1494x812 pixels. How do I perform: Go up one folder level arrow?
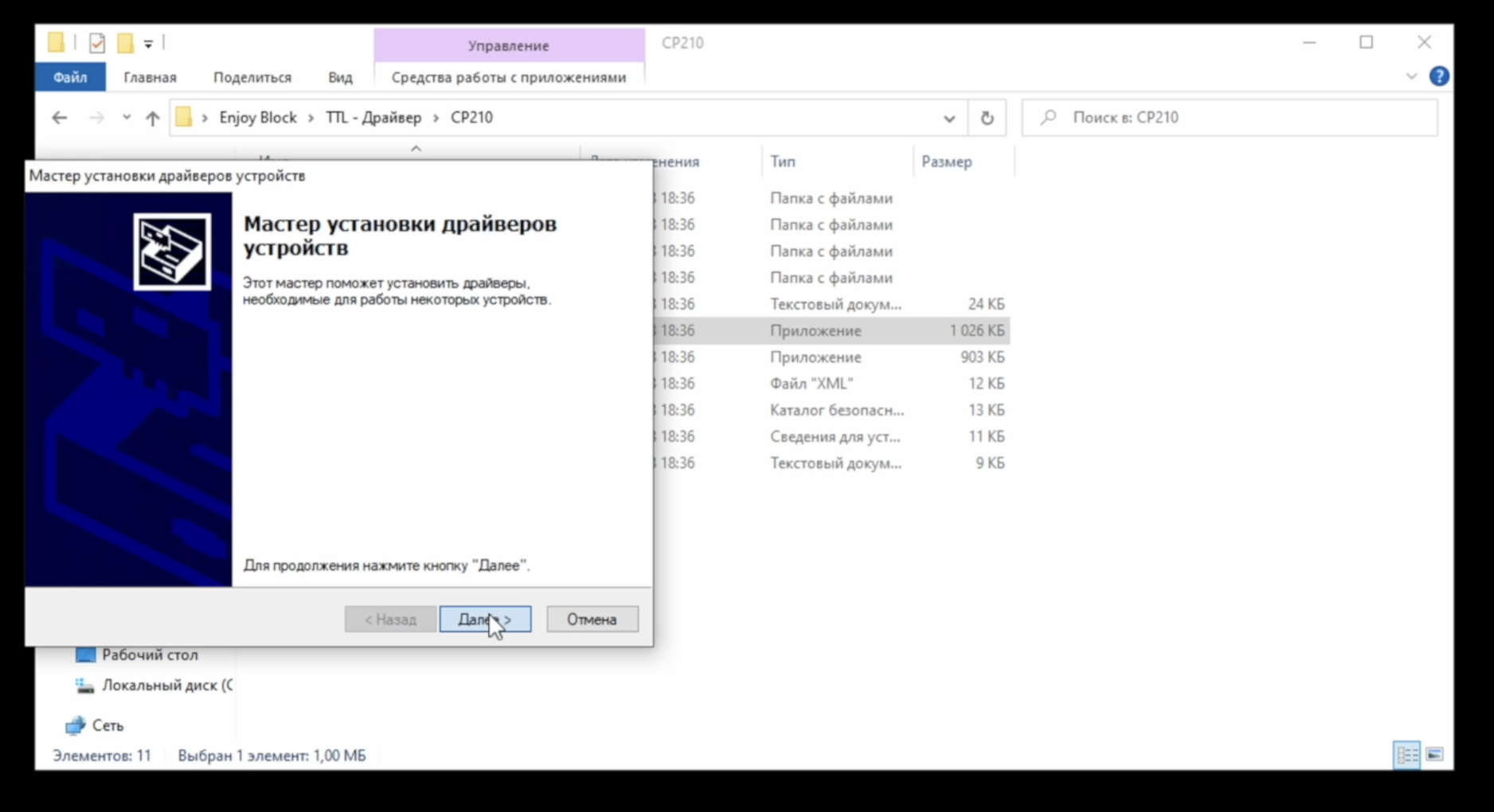[152, 118]
